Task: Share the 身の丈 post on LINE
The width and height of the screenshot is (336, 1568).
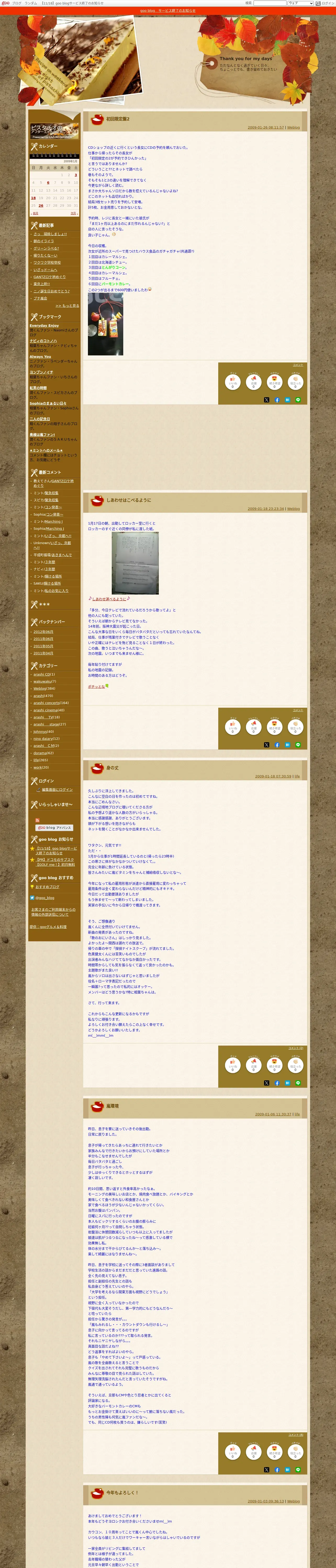Action: coord(298,1083)
